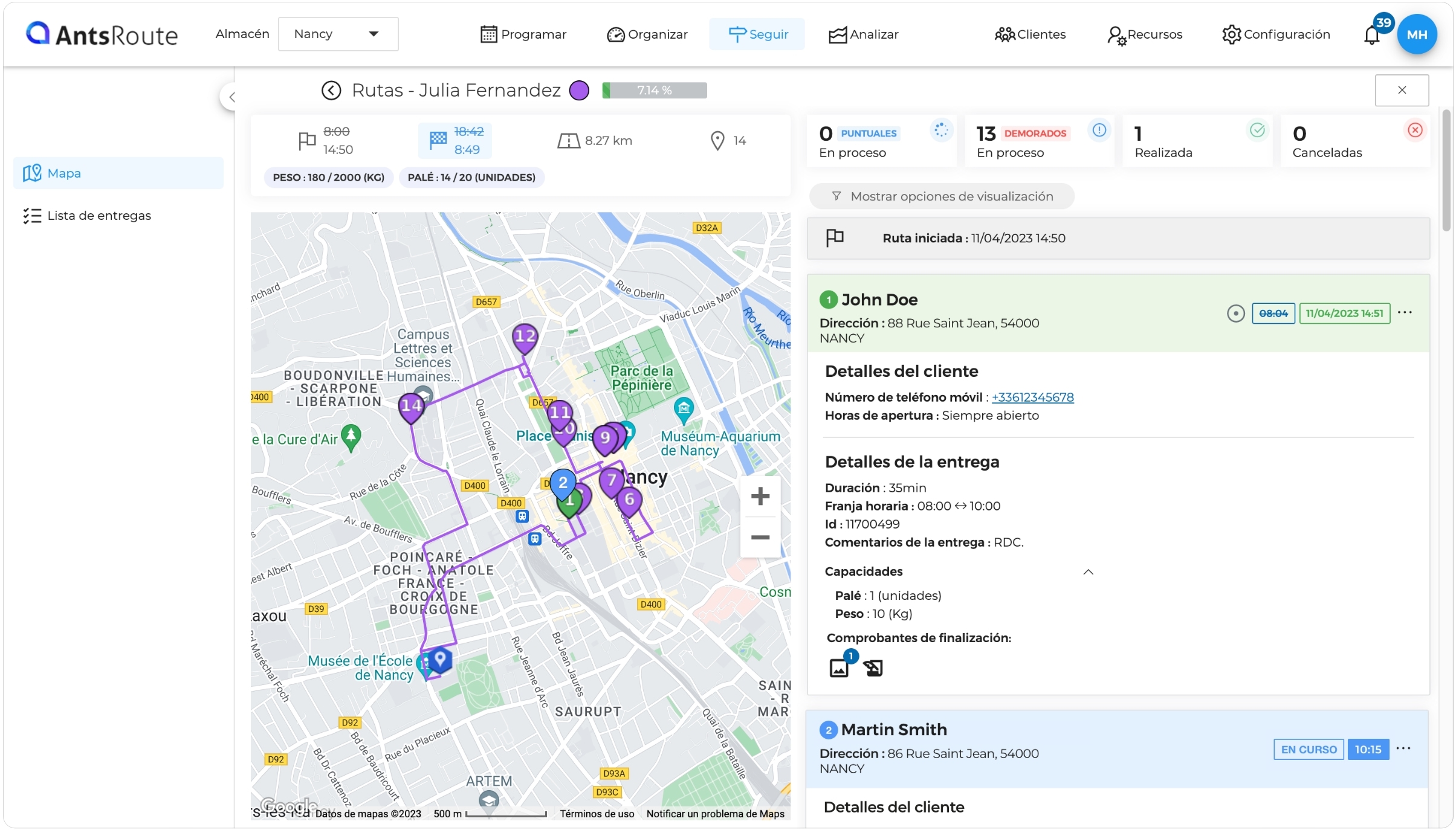
Task: Open John Doe more options menu
Action: (x=1405, y=312)
